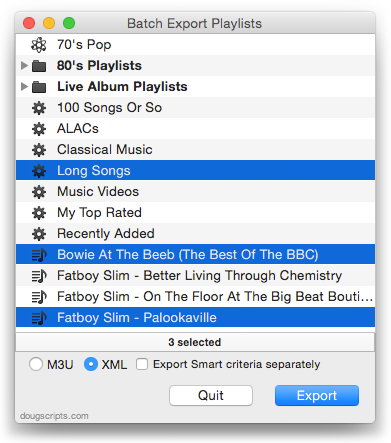Image resolution: width=391 pixels, height=443 pixels.
Task: Select Fatboy Slim - On The Floor playlist
Action: pos(195,297)
